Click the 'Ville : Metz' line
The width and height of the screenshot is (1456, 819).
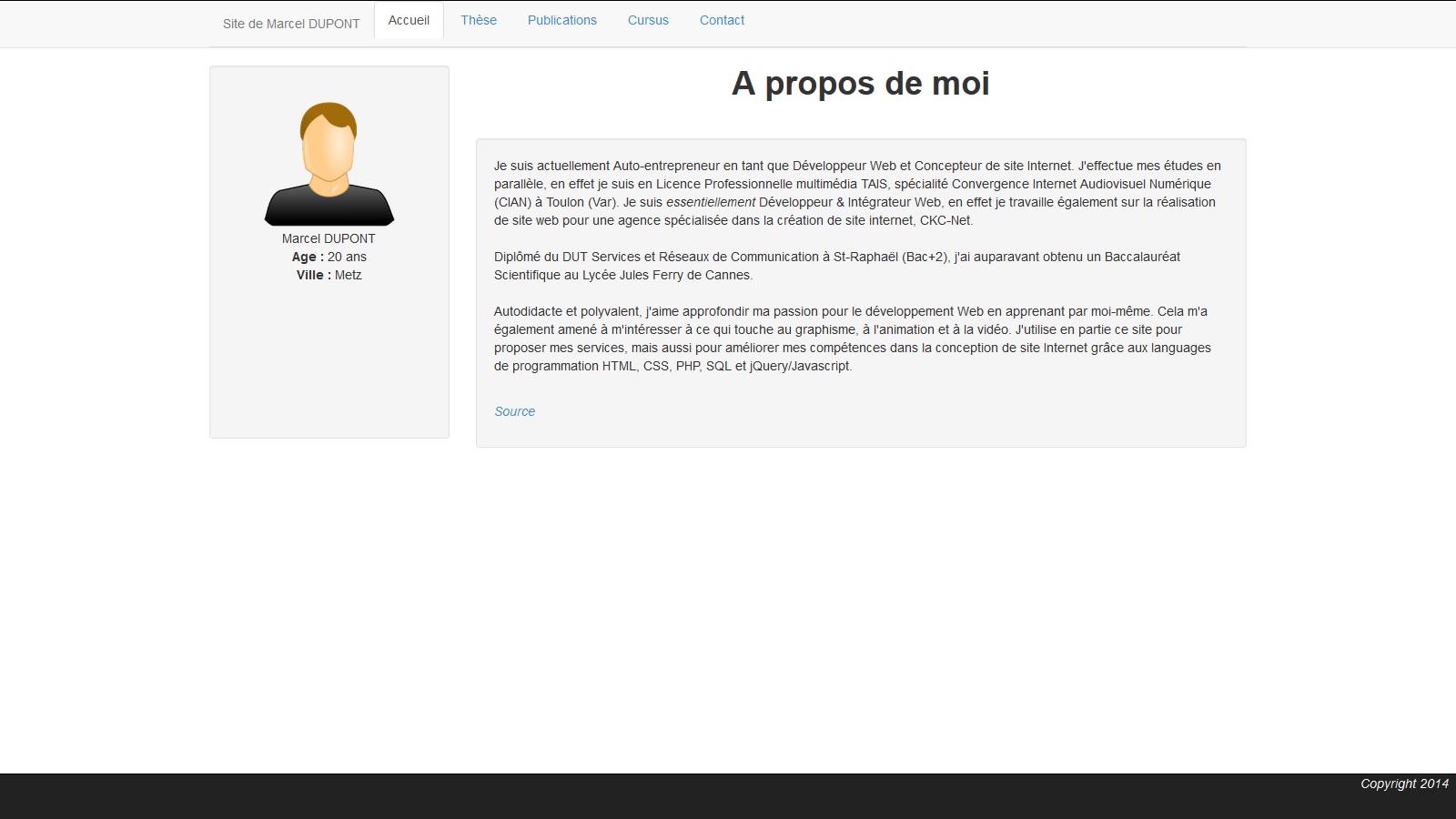pos(329,275)
